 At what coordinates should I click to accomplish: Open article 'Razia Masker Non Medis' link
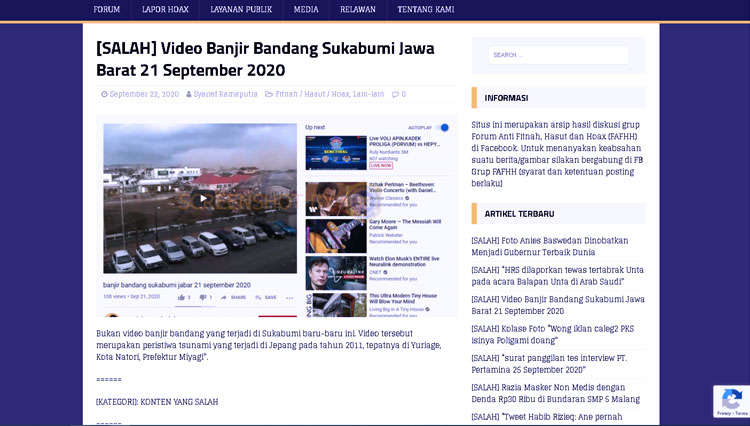[x=555, y=393]
